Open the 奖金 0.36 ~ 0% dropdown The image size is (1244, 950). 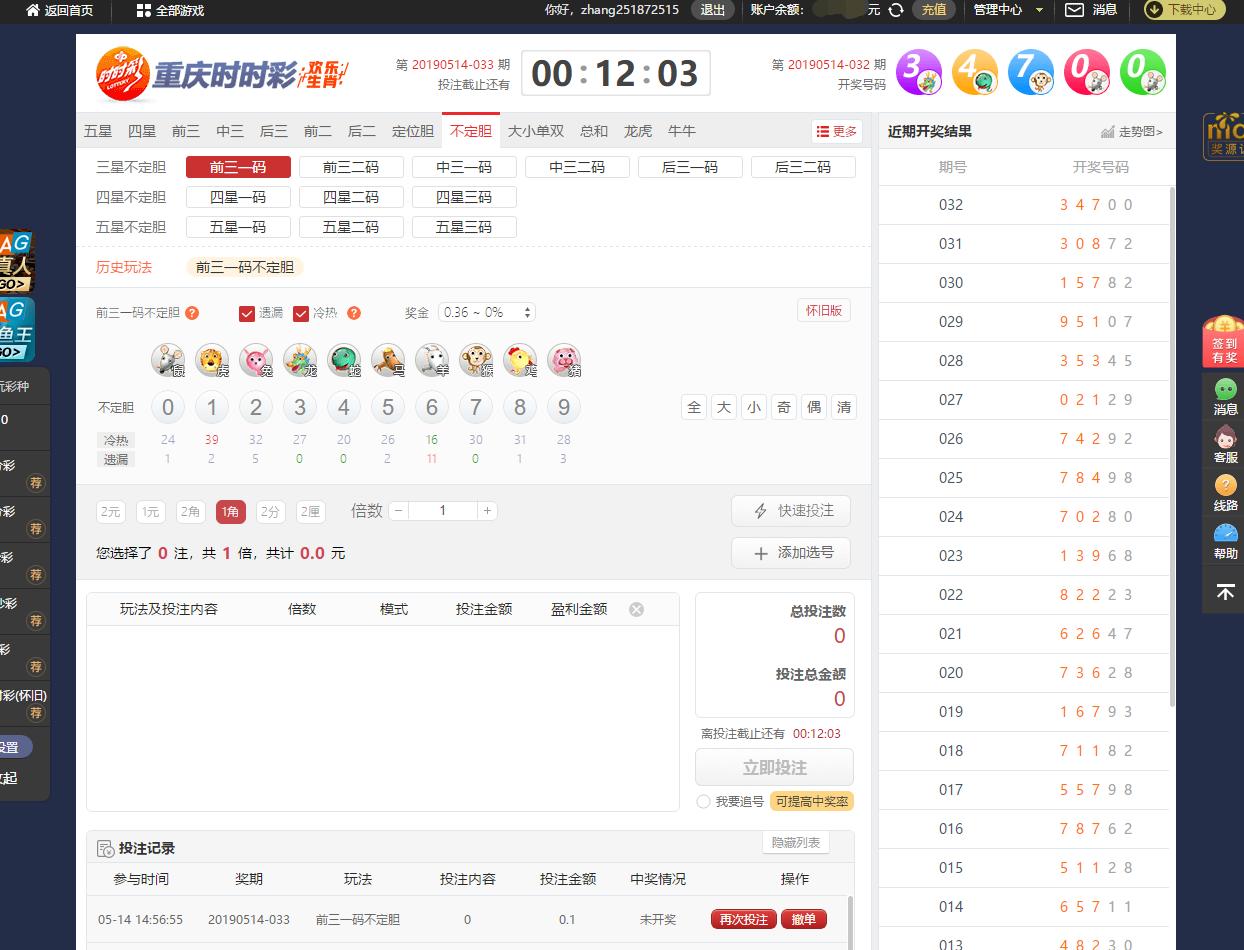click(487, 313)
